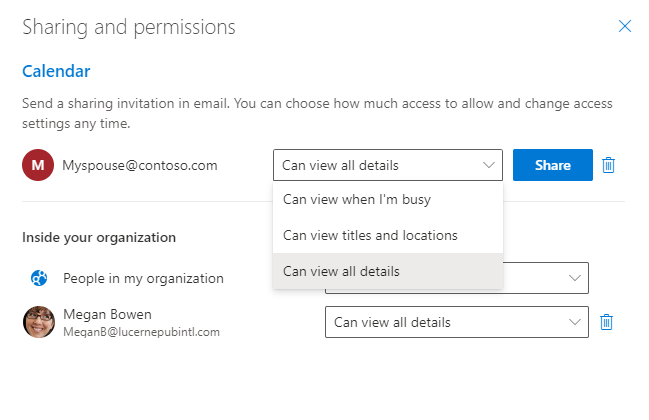Click Megan Bowen's profile photo

39,322
